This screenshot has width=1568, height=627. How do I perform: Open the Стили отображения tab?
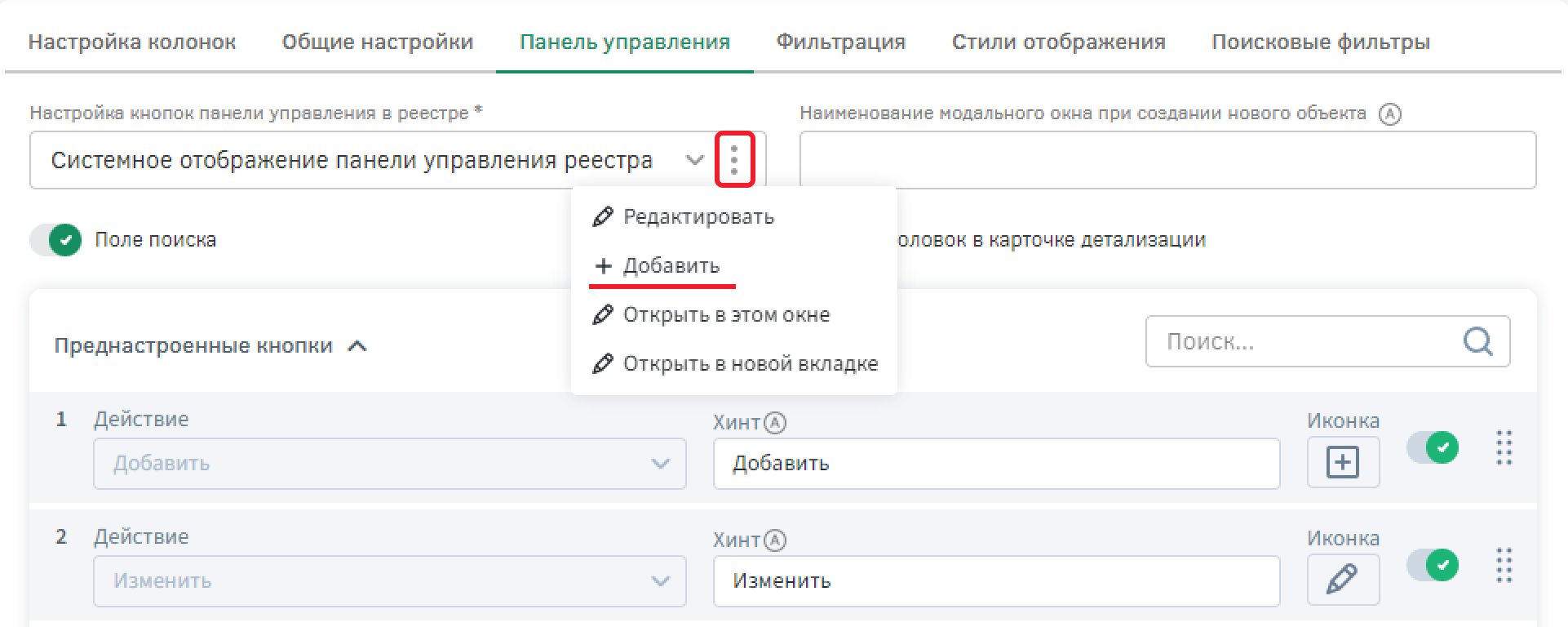[1058, 42]
